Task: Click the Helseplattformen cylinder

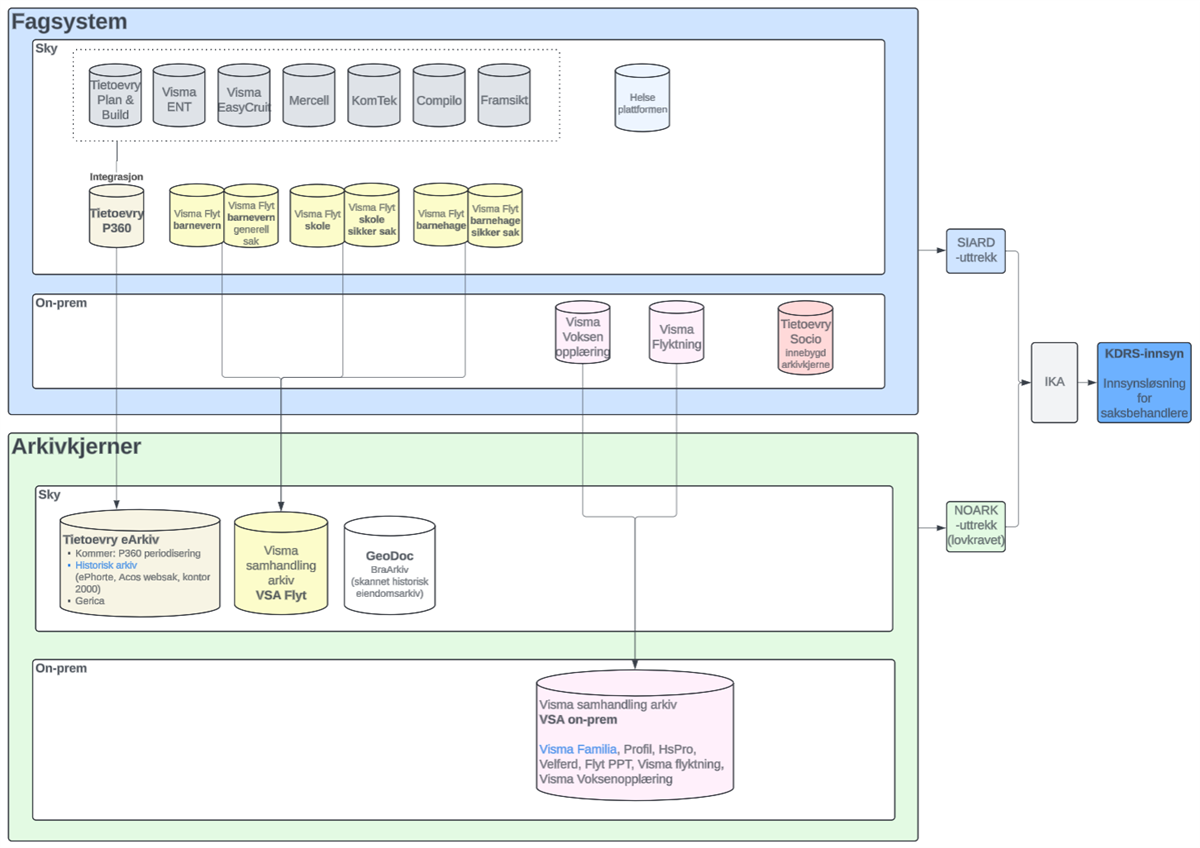Action: click(x=642, y=99)
